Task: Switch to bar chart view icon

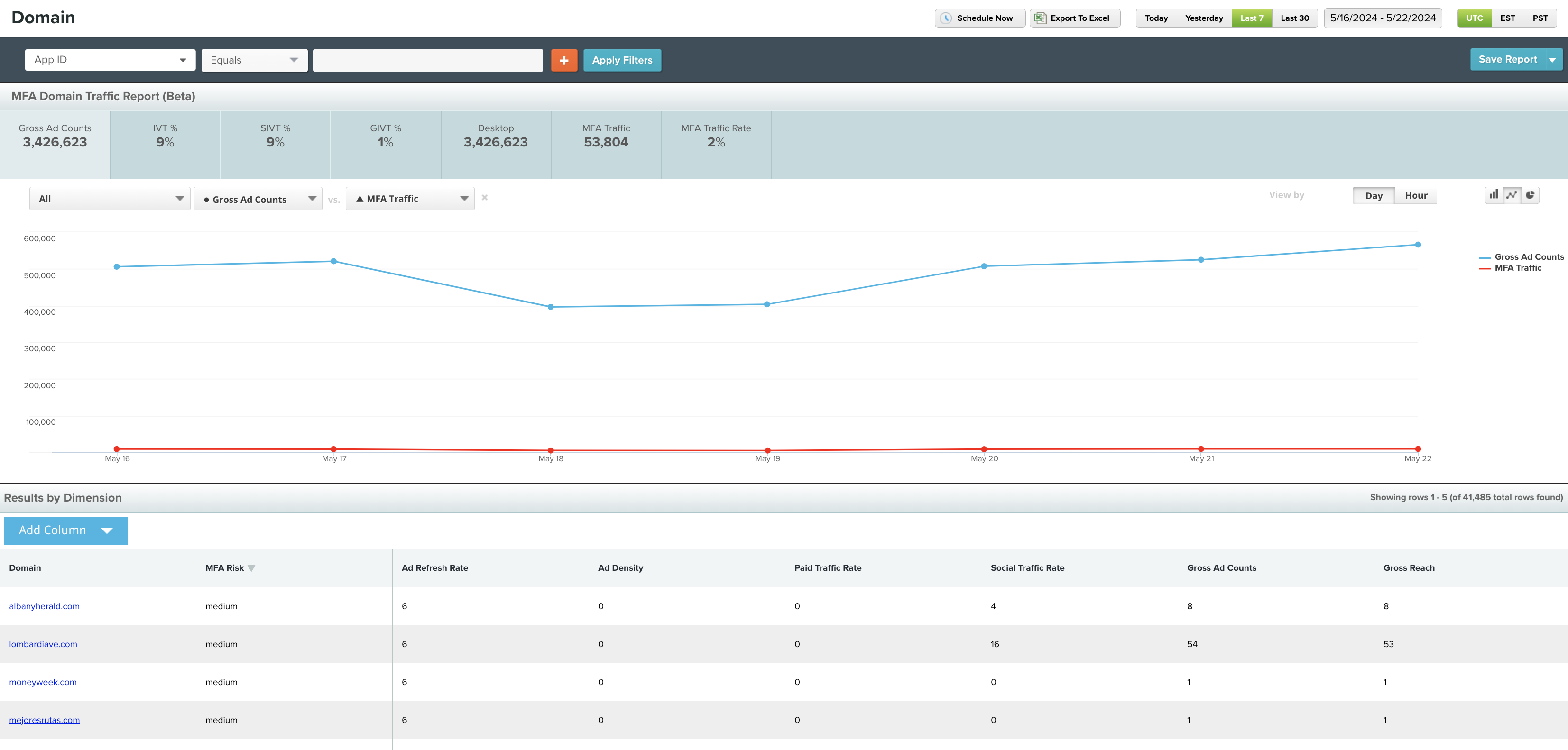Action: [1494, 195]
